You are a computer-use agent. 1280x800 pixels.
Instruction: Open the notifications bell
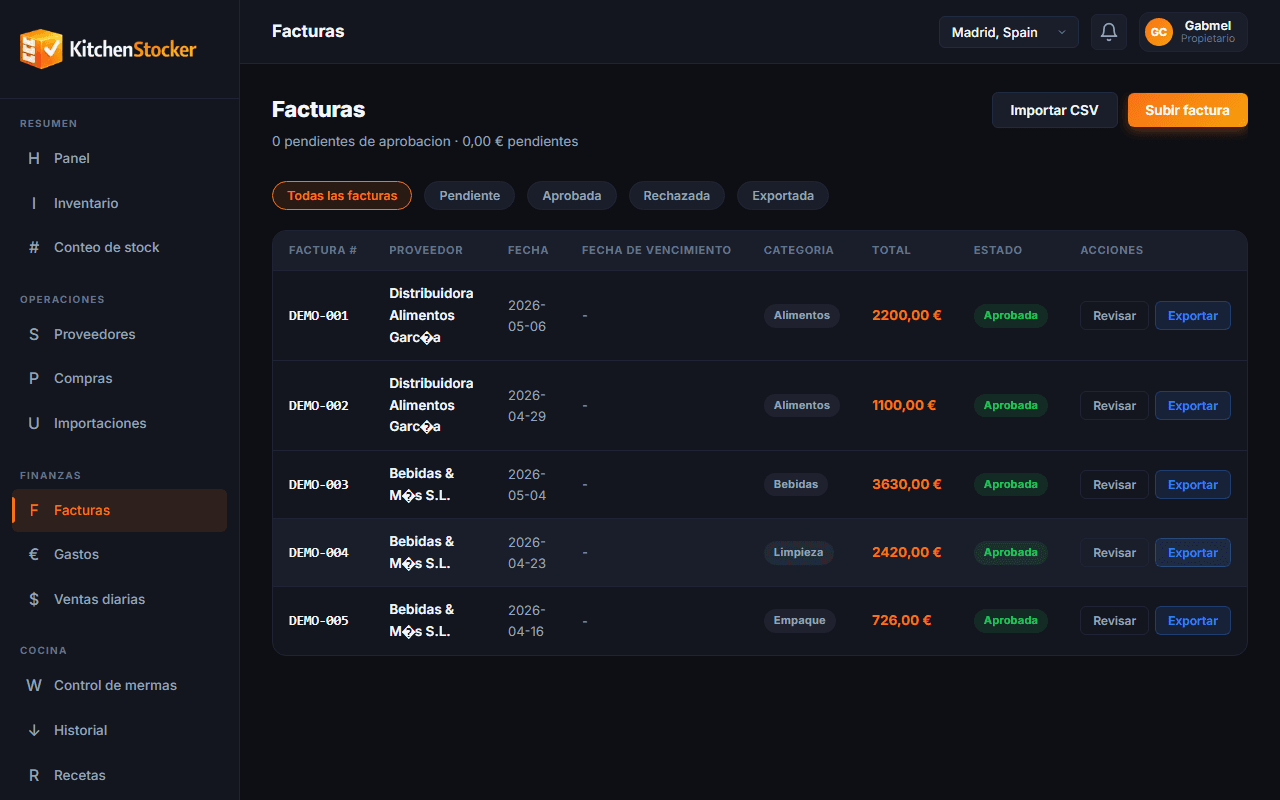coord(1109,32)
